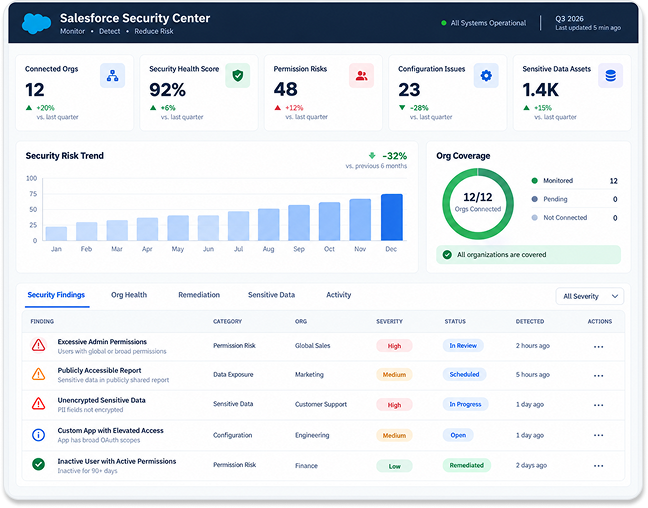Click the Finding column header
648x508 pixels.
click(42, 322)
